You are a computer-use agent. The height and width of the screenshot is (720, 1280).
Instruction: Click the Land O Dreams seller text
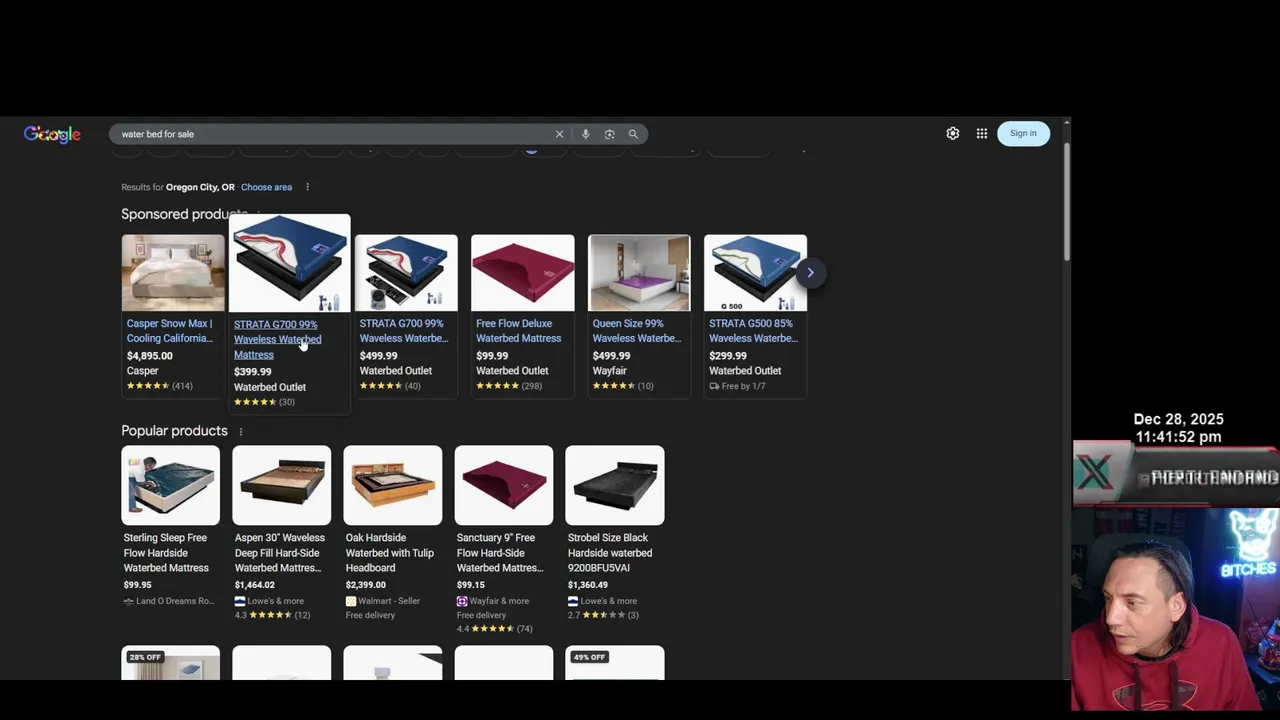point(175,601)
